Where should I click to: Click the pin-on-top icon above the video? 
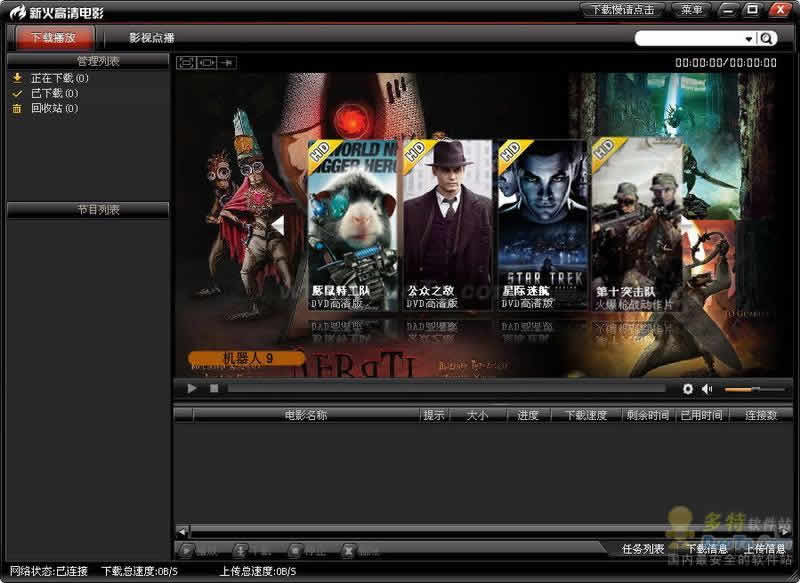[x=227, y=62]
